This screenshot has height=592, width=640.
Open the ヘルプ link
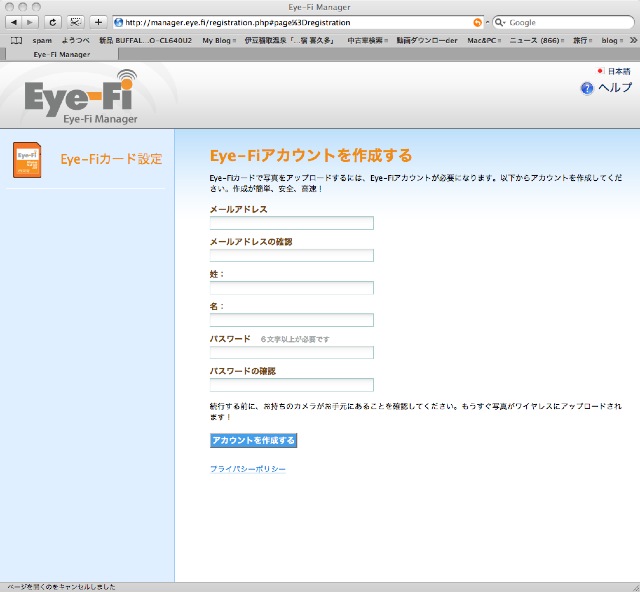click(615, 87)
